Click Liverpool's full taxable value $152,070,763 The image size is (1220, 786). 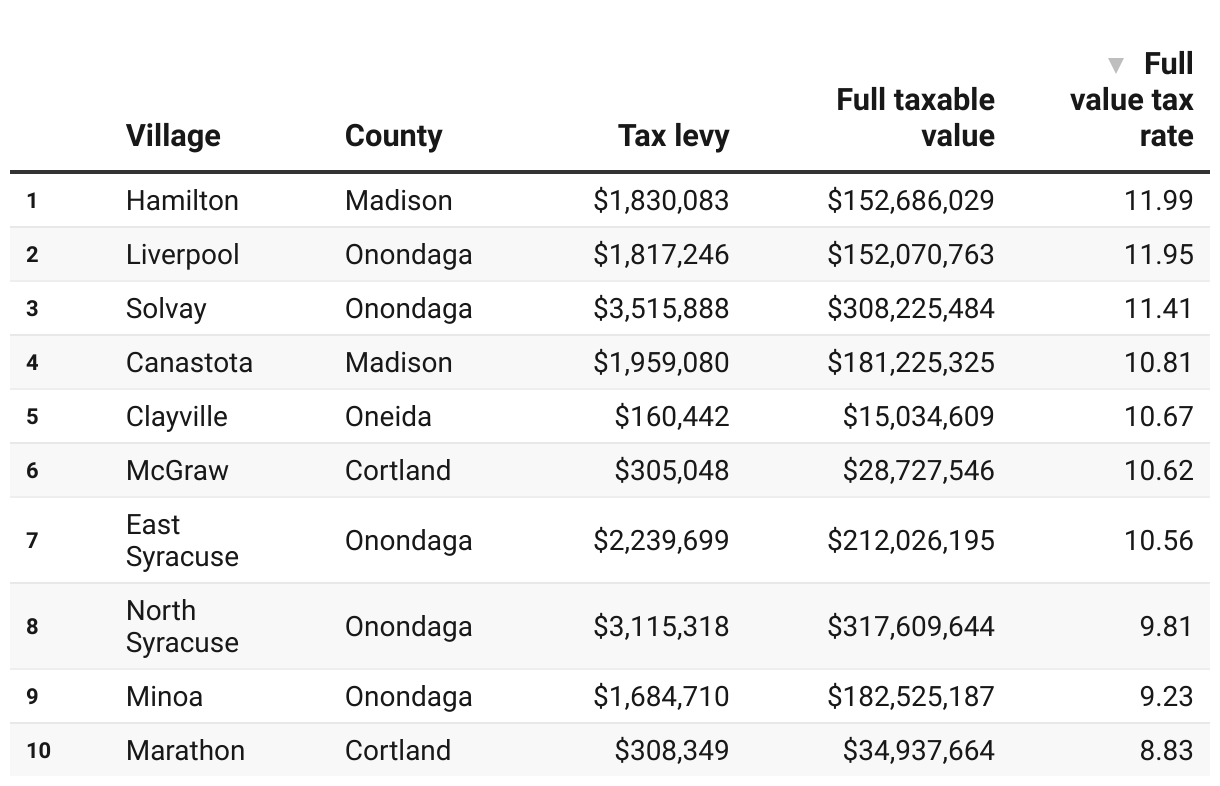coord(911,254)
